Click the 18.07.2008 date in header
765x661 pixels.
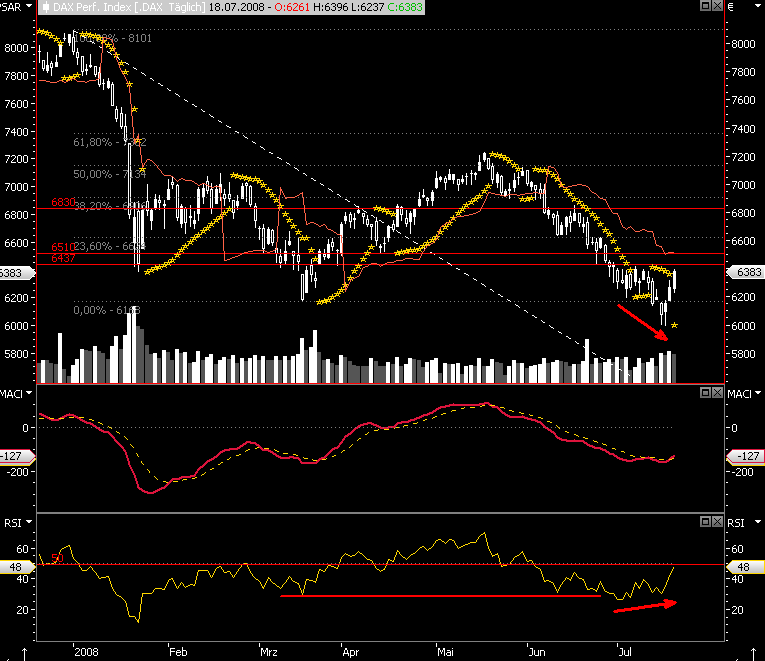[236, 7]
